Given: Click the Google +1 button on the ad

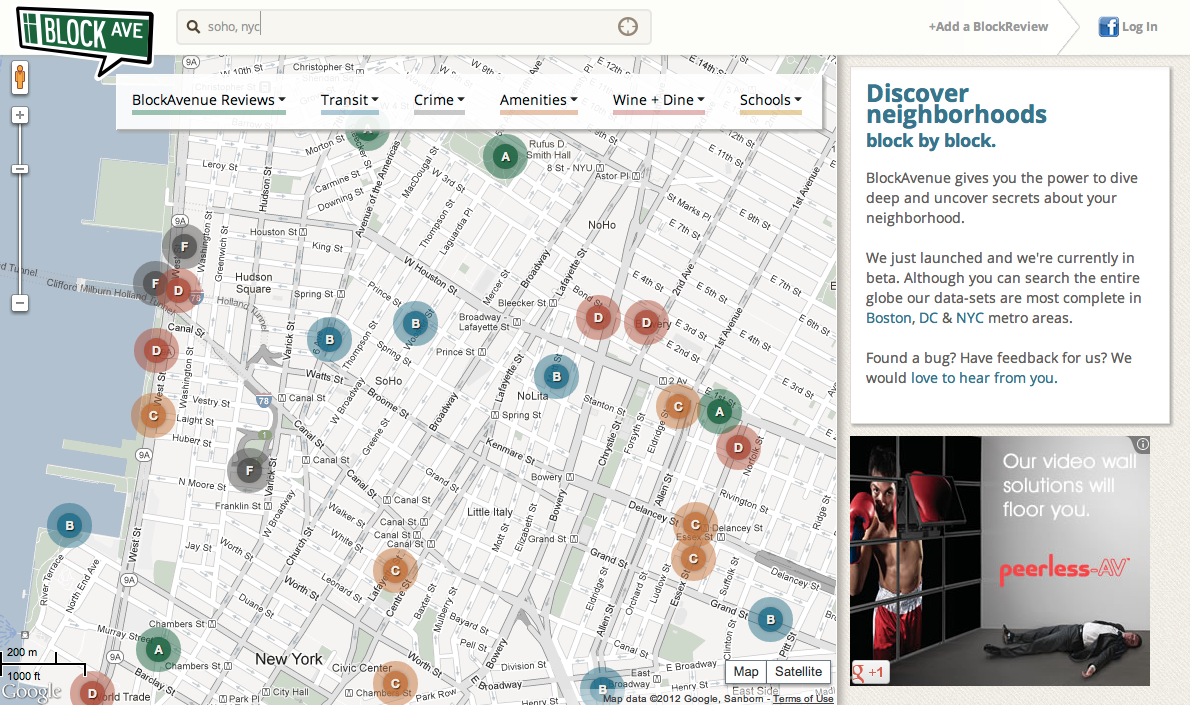Looking at the screenshot, I should [x=868, y=672].
